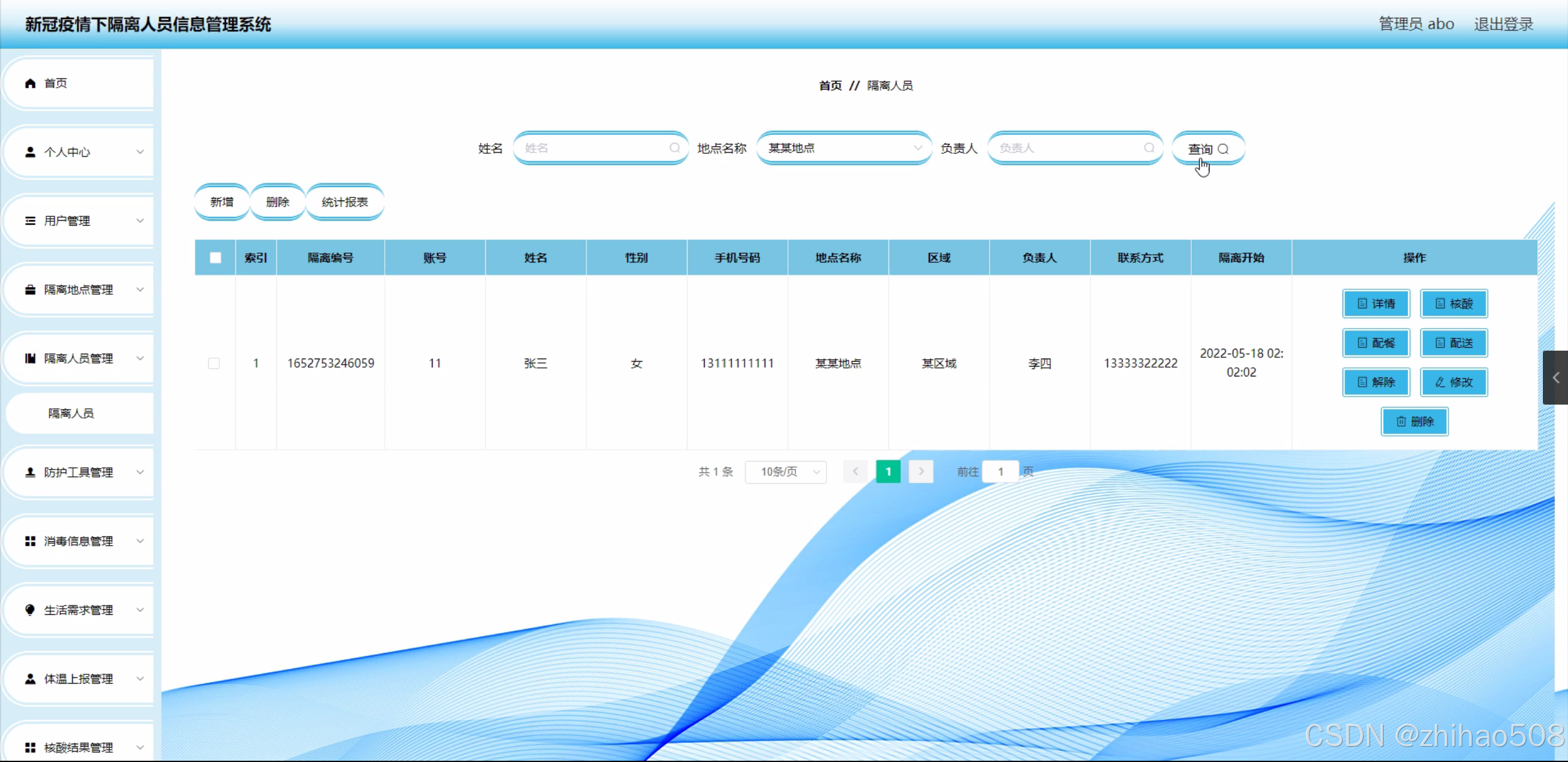Screen dimensions: 1568x762
Task: Click the trash 删除 button in row
Action: [1414, 421]
